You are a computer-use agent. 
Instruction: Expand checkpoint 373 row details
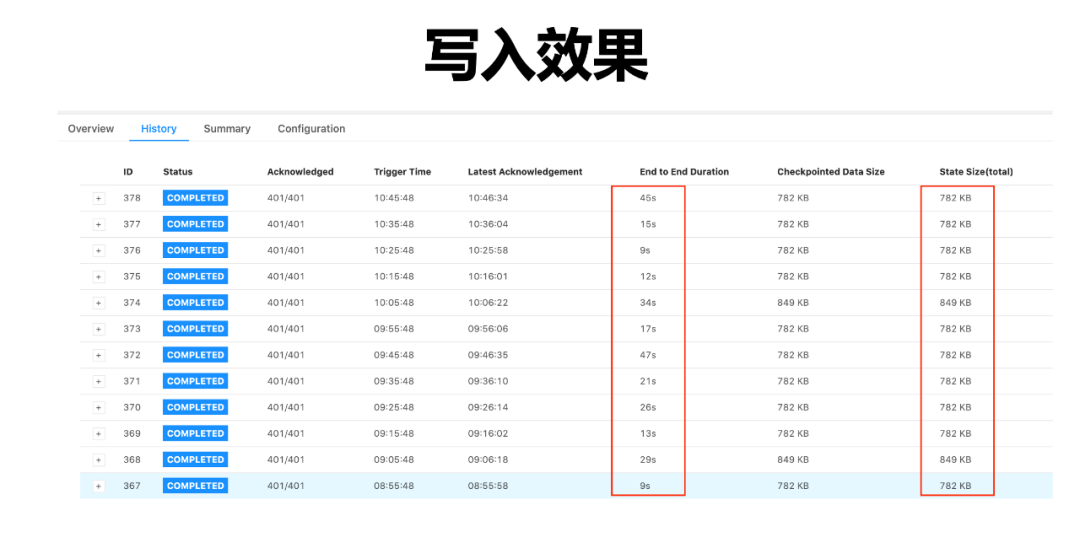click(98, 329)
